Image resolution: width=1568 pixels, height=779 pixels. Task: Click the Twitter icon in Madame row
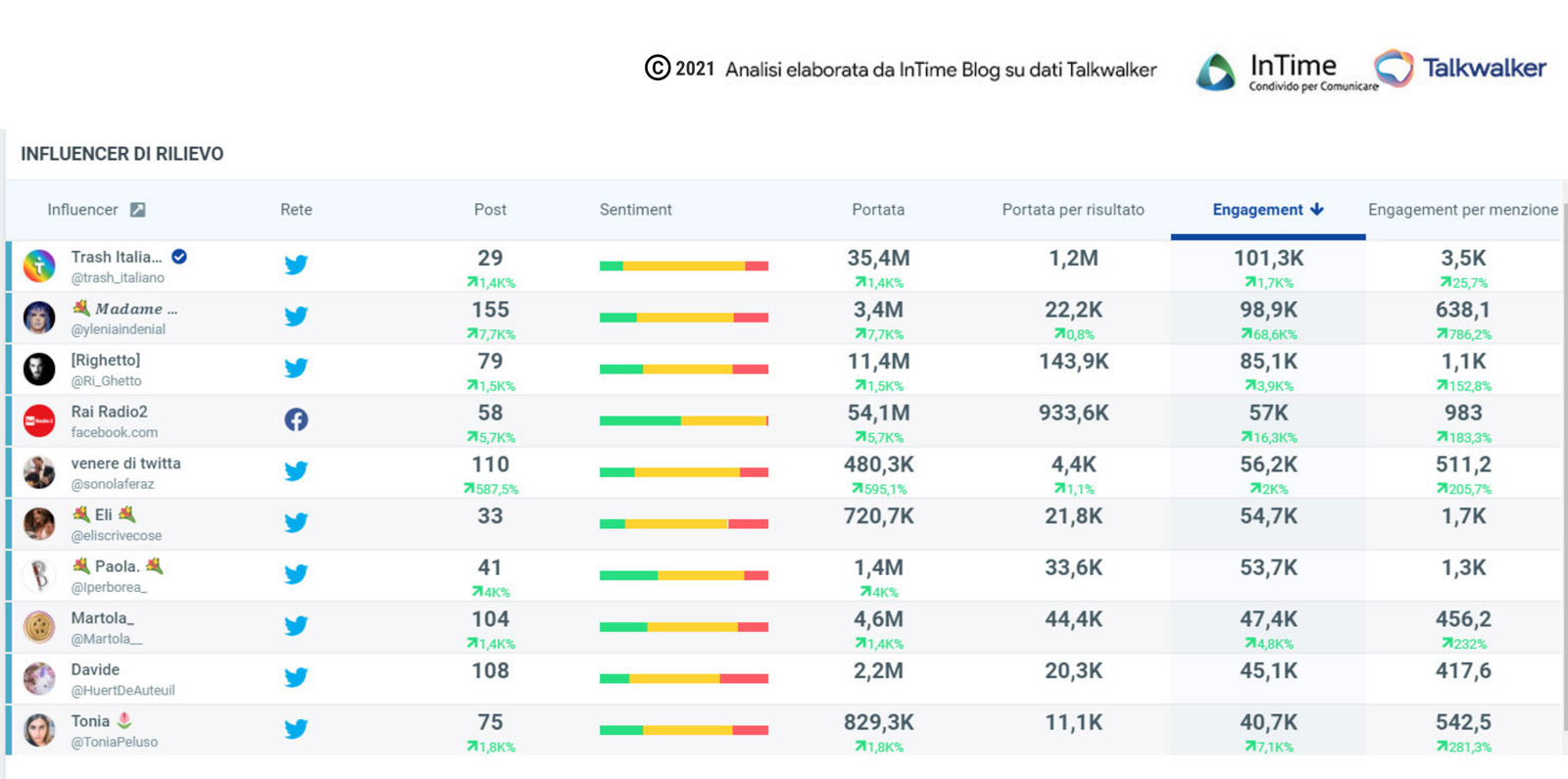pyautogui.click(x=296, y=316)
